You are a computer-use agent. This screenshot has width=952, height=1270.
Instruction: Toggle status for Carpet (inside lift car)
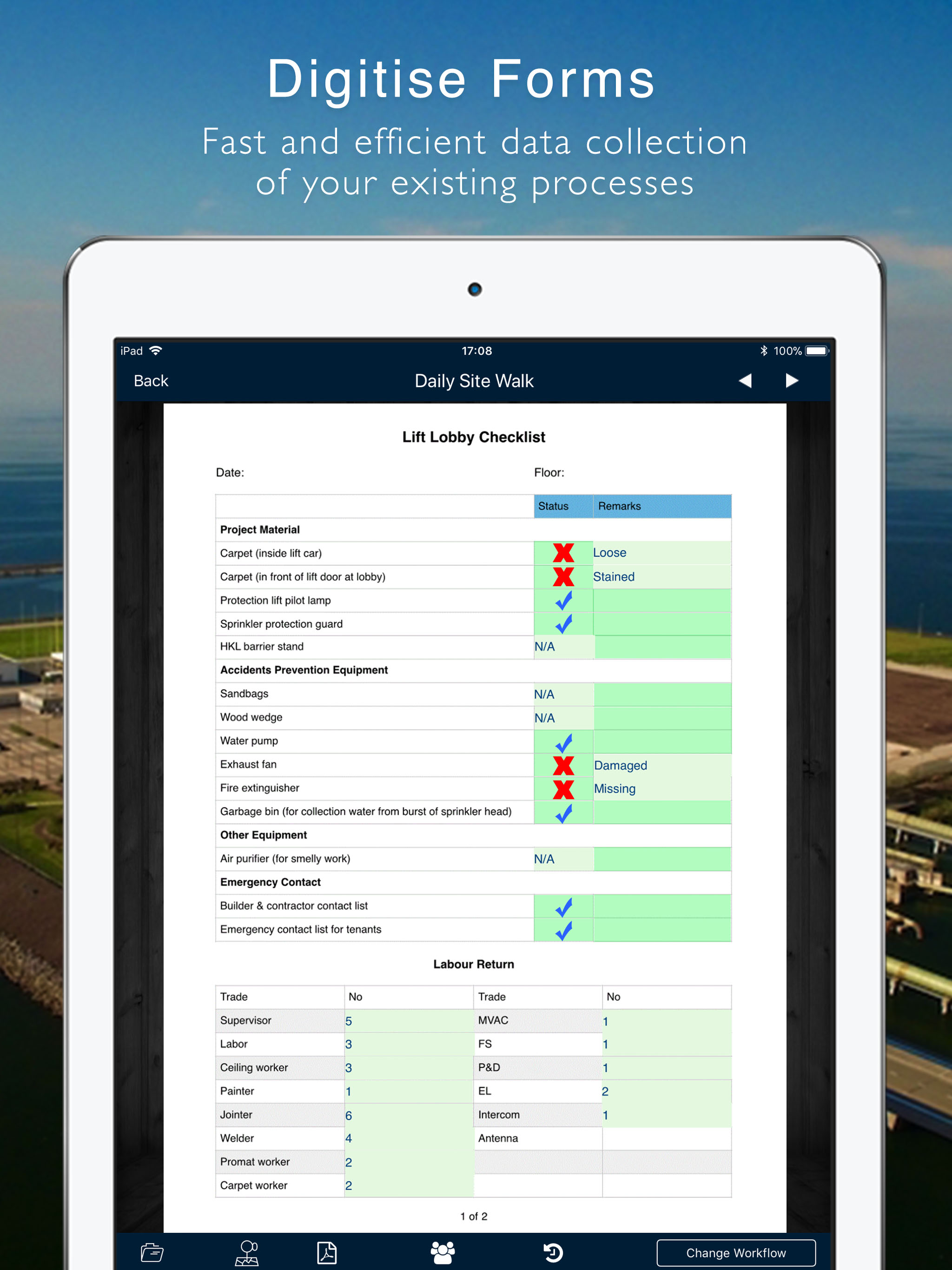point(563,553)
